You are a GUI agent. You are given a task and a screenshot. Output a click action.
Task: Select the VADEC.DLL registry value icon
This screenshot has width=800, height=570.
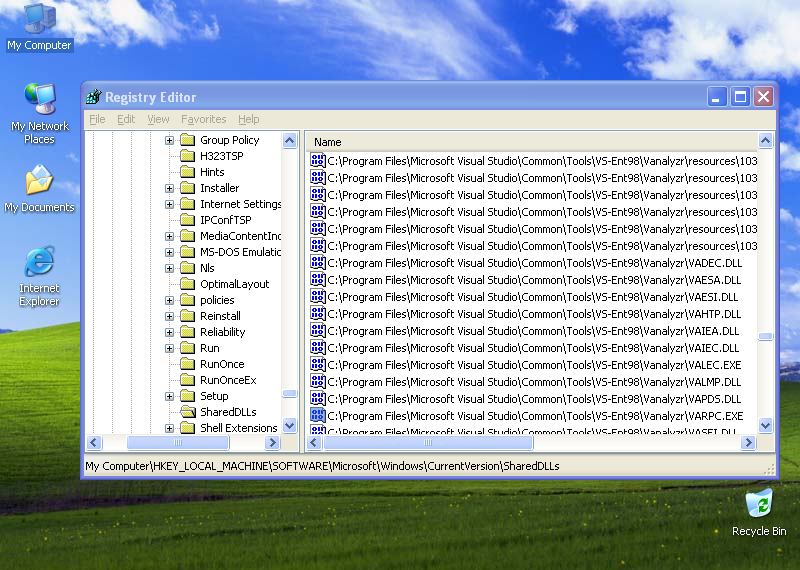[318, 263]
